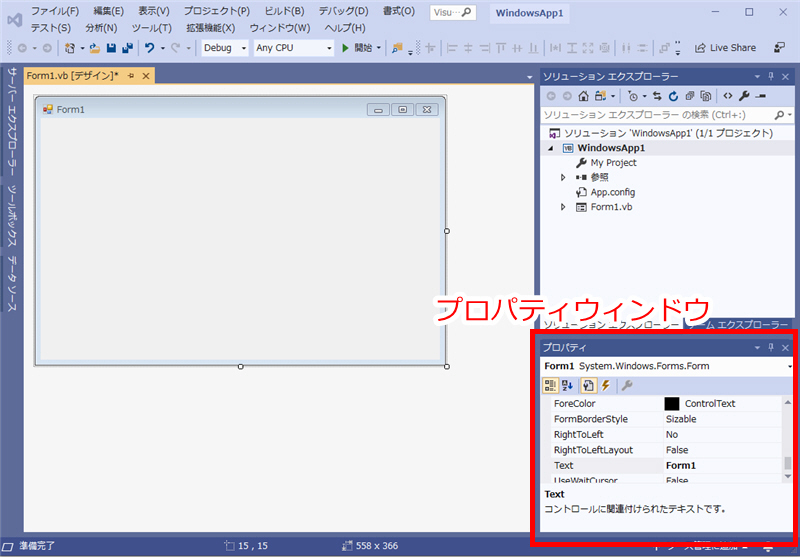800x557 pixels.
Task: Toggle pin on Properties panel
Action: tap(770, 347)
